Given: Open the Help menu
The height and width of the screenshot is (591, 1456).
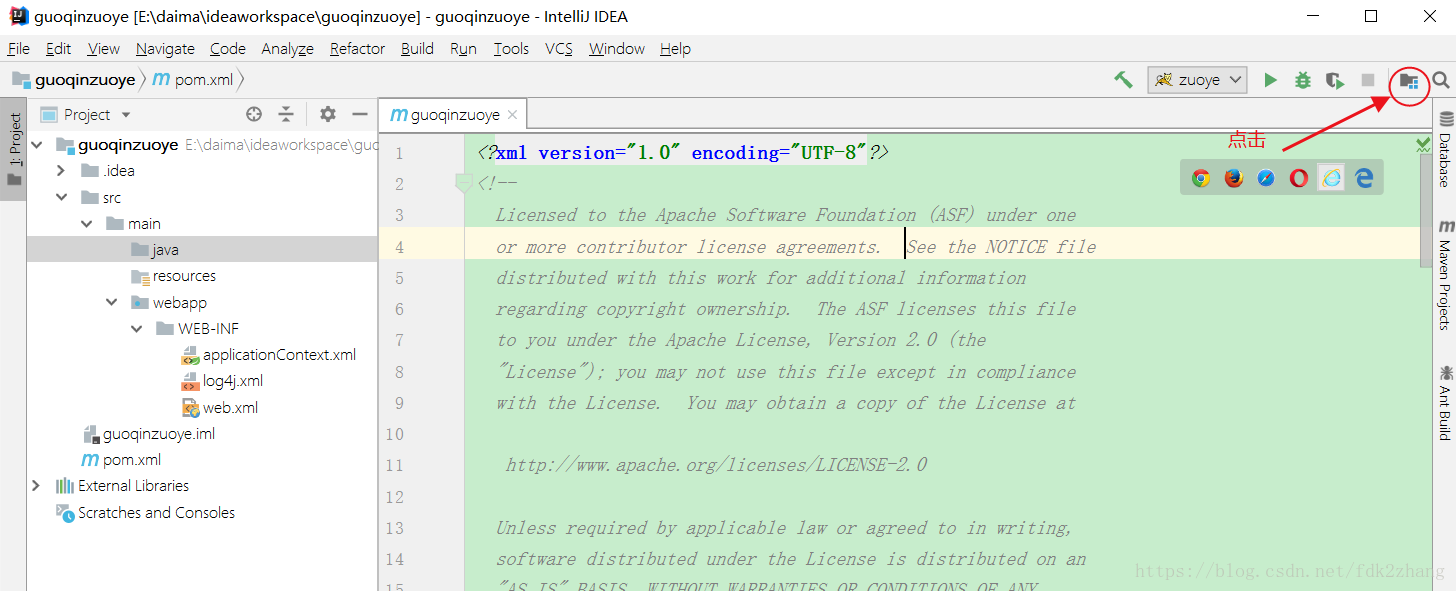Looking at the screenshot, I should point(676,48).
